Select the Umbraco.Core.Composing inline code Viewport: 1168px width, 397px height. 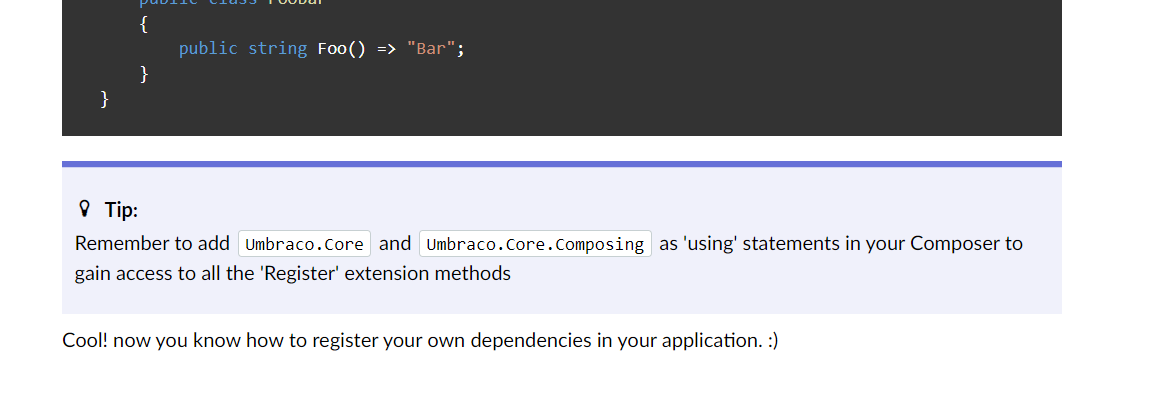(535, 244)
